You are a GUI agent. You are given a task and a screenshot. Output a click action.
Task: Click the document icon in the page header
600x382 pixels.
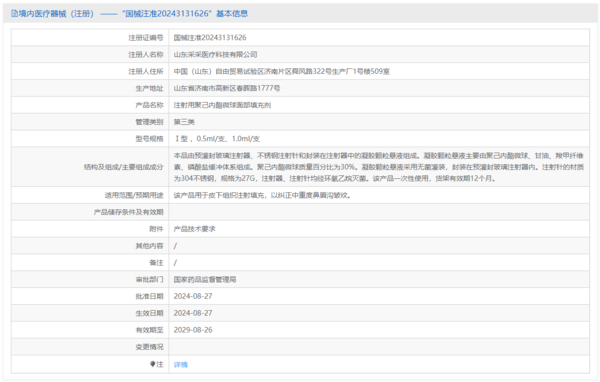click(14, 14)
